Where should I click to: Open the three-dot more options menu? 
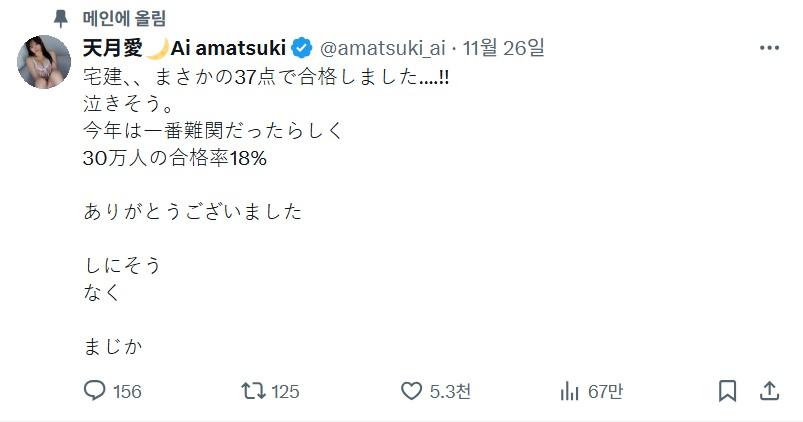pos(769,48)
